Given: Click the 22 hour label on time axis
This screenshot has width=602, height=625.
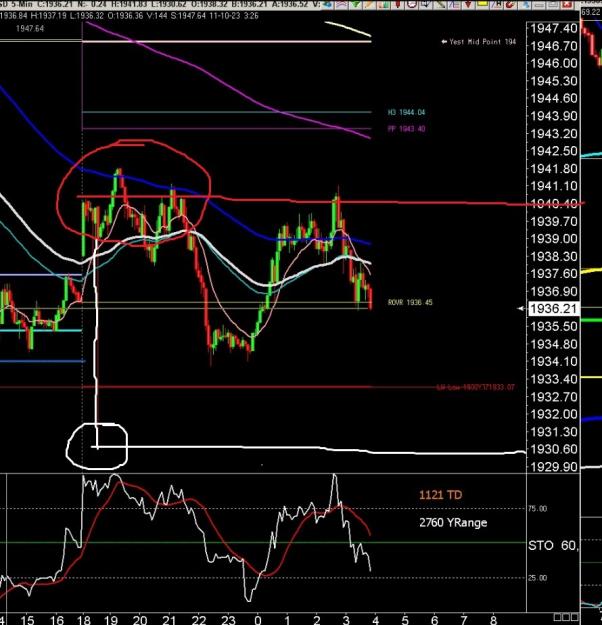Looking at the screenshot, I should (x=199, y=620).
